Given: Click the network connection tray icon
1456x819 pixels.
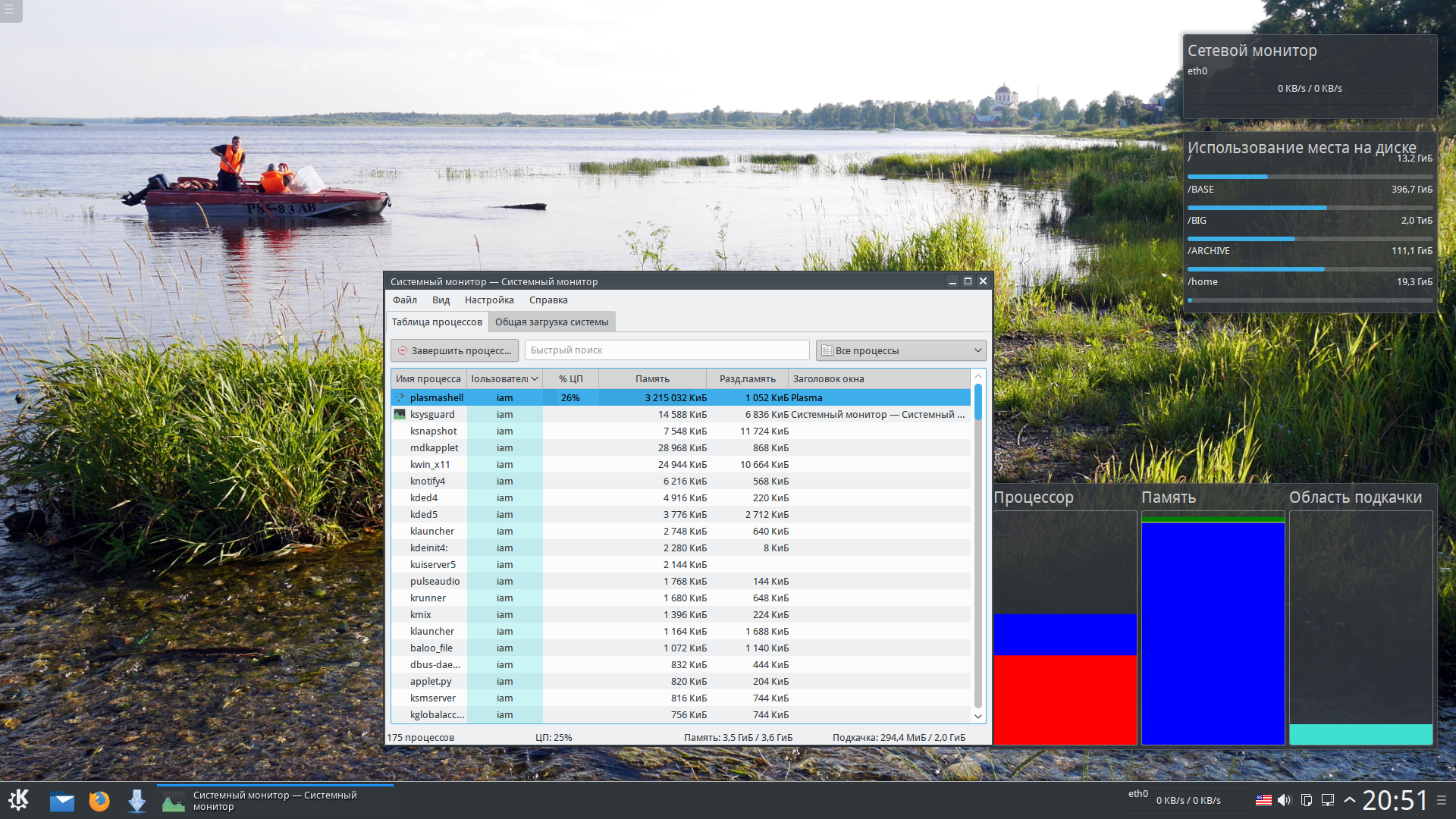Looking at the screenshot, I should pyautogui.click(x=1328, y=800).
